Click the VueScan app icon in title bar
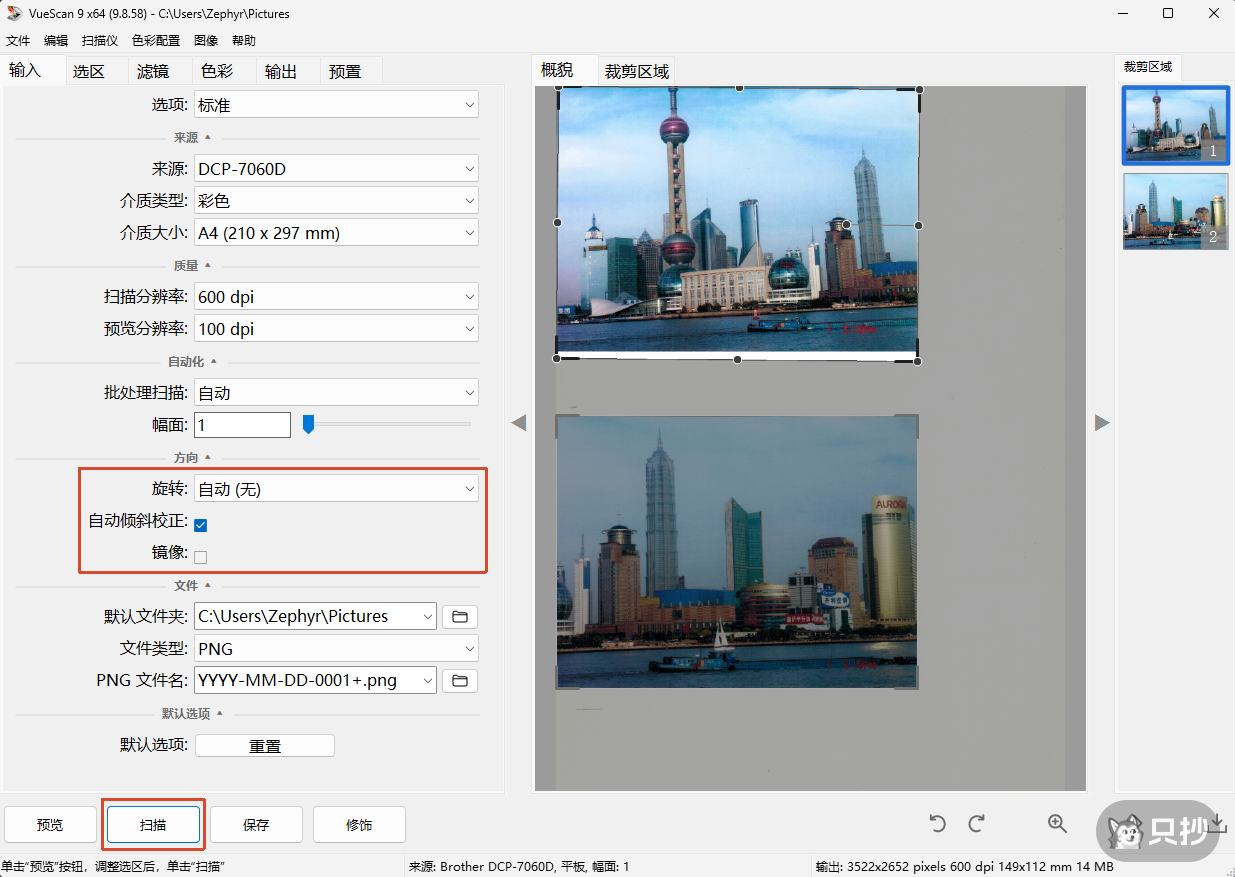Screen dimensions: 1235x877 click(x=14, y=14)
